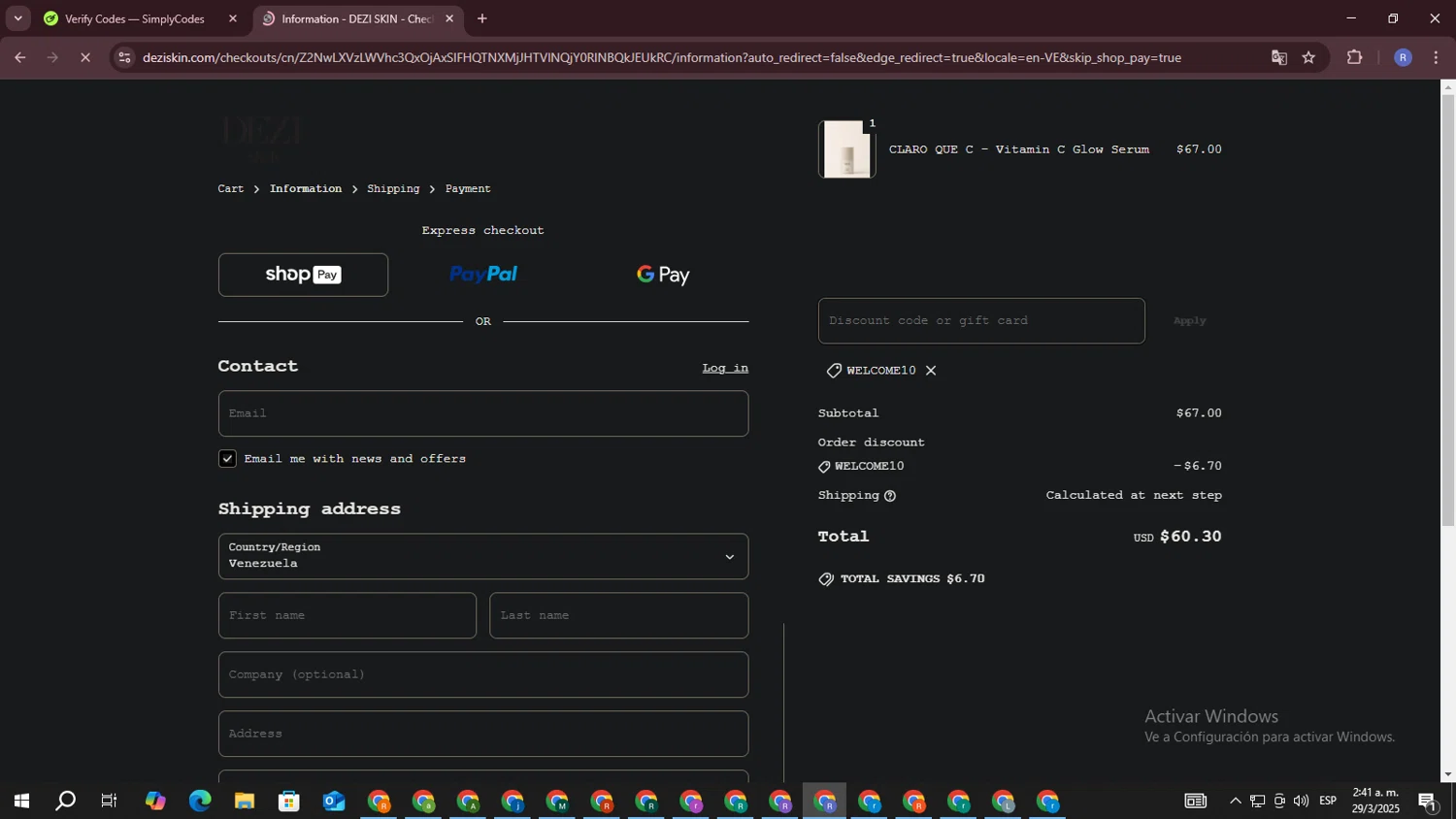Pay with PayPal express checkout
Viewport: 1456px width, 819px height.
pos(483,275)
